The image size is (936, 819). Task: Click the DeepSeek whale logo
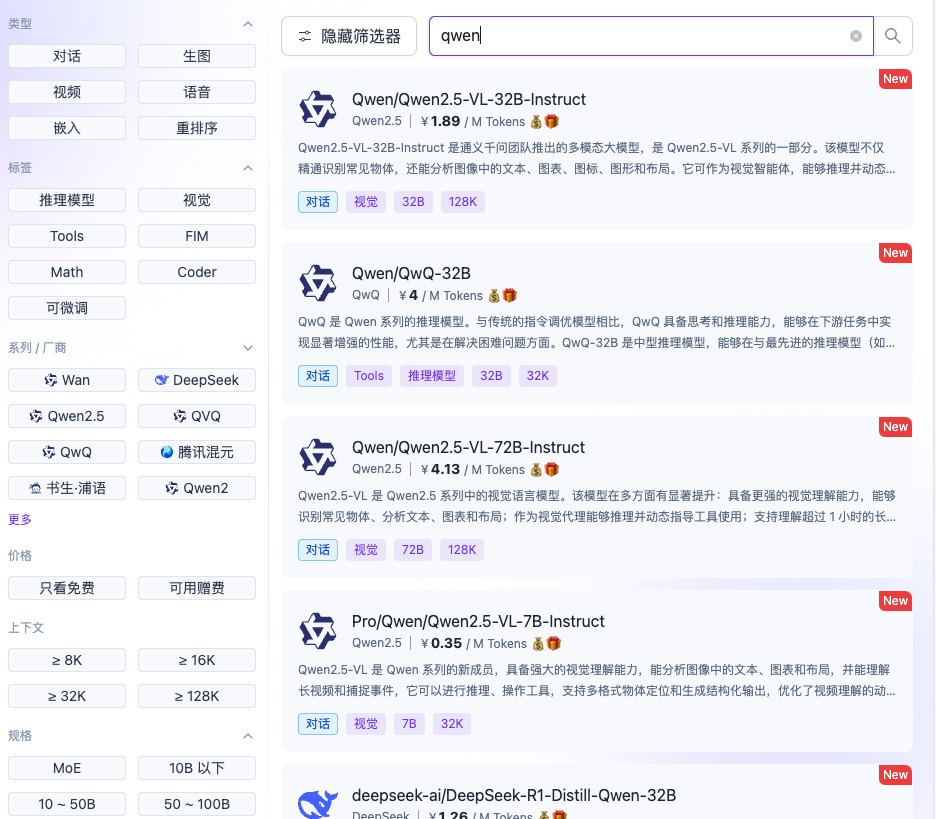(318, 803)
